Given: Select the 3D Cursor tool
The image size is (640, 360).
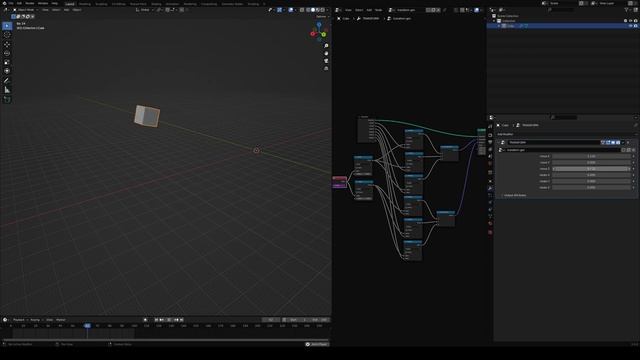Looking at the screenshot, I should 7,35.
